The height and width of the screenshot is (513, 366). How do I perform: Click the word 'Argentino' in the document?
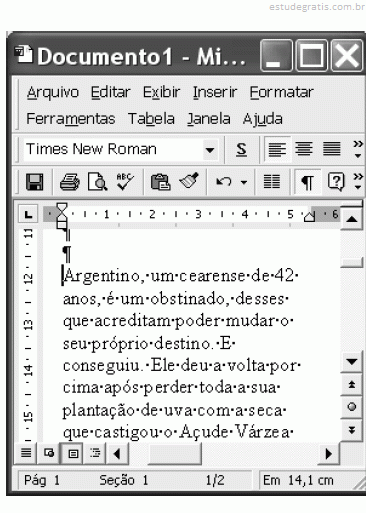coord(101,276)
